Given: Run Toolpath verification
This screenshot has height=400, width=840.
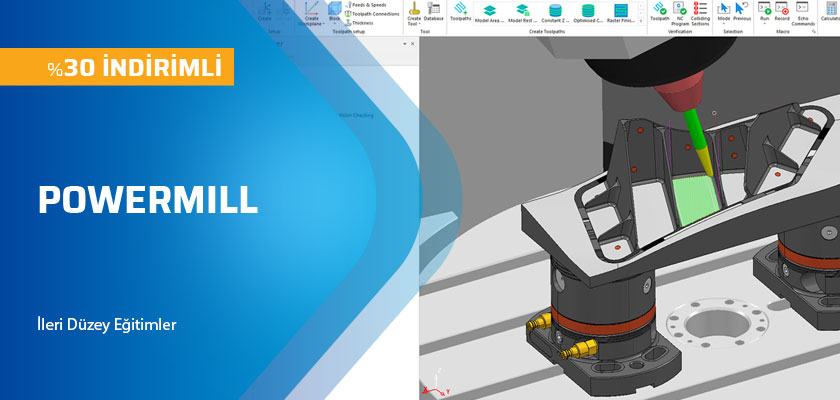Looking at the screenshot, I should 660,11.
